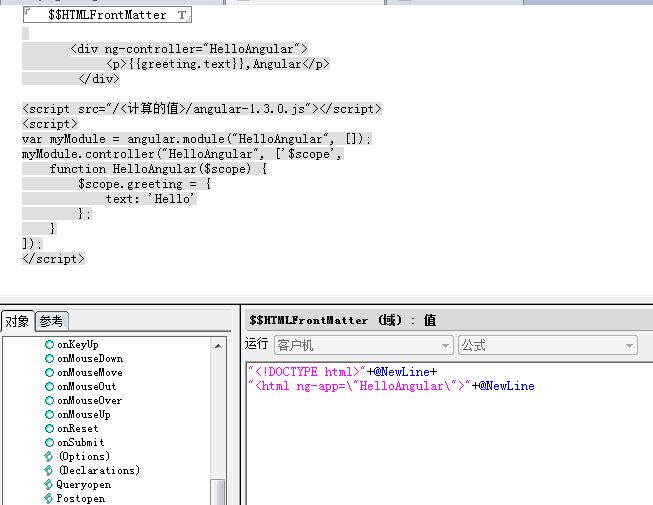Select the Queryopen event
653x505 pixels.
point(84,485)
